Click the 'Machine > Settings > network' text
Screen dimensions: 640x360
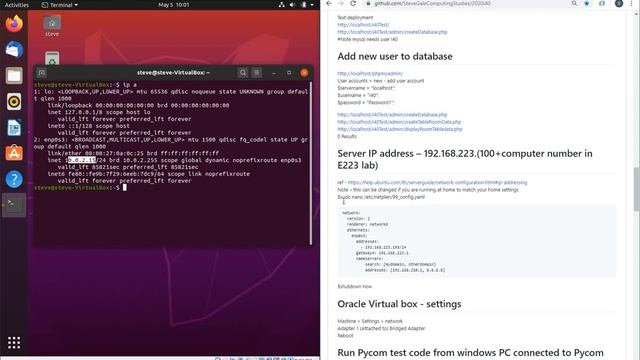370,321
